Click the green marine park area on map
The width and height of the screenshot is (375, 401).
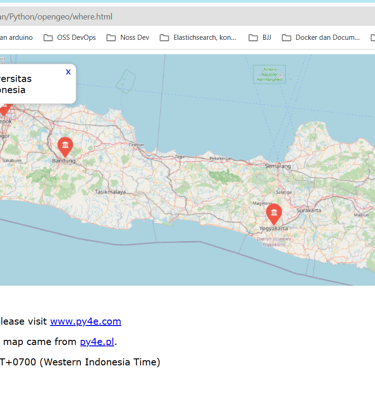269,74
